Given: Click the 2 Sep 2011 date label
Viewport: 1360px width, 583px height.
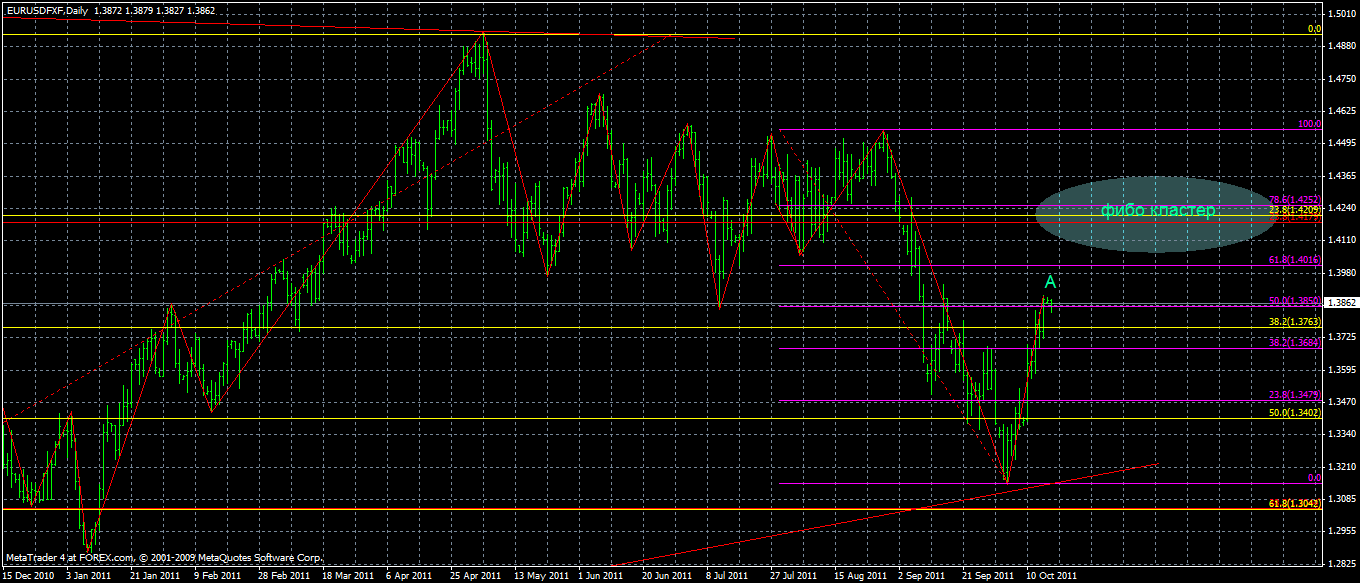Looking at the screenshot, I should [921, 576].
